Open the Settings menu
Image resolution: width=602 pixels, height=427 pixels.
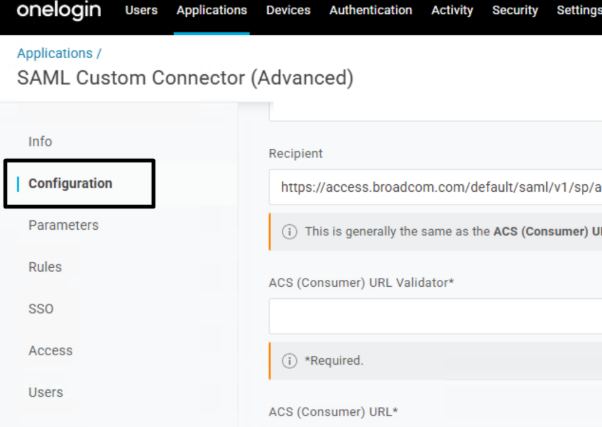(x=578, y=11)
